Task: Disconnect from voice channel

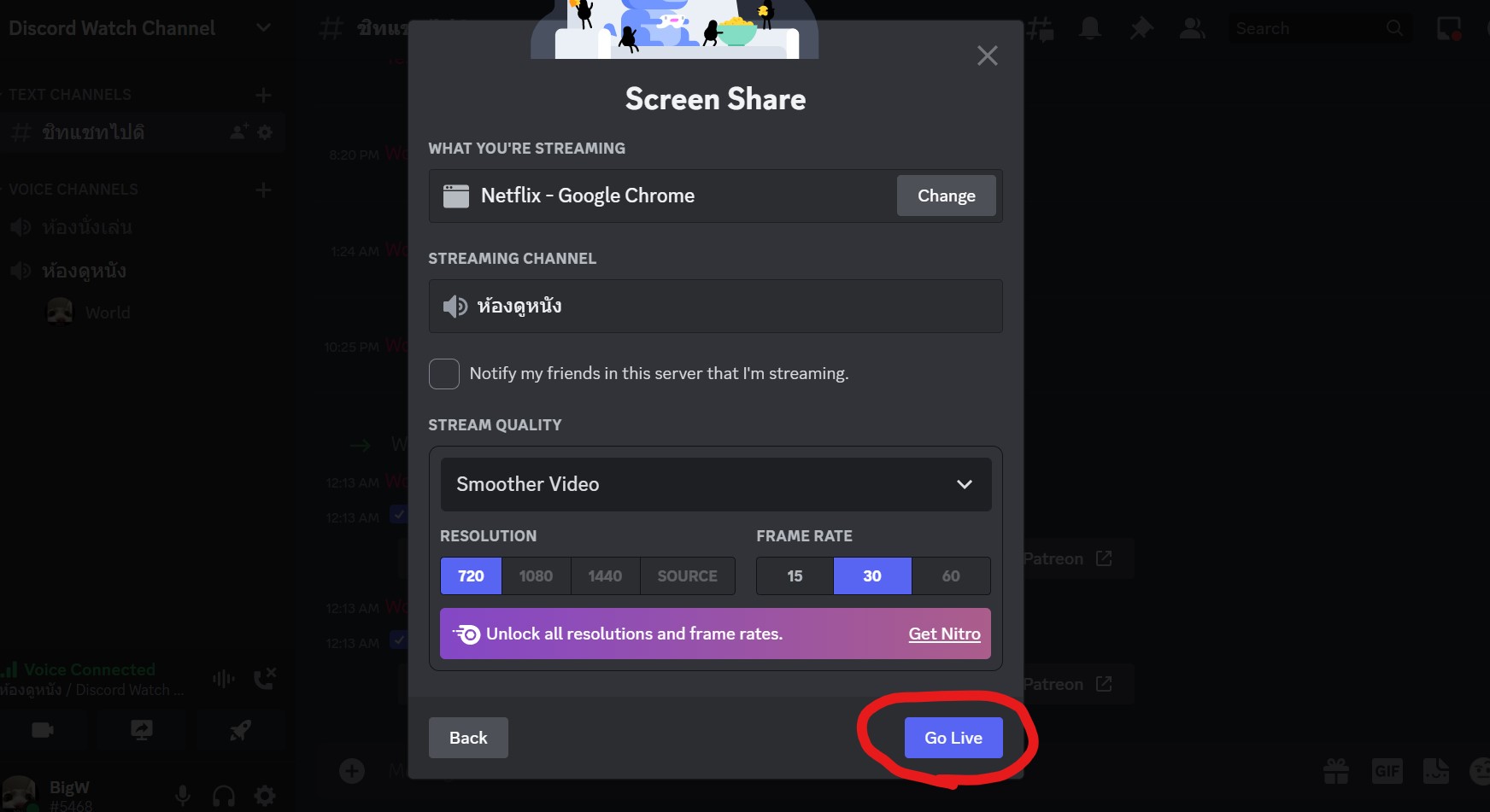Action: (265, 679)
